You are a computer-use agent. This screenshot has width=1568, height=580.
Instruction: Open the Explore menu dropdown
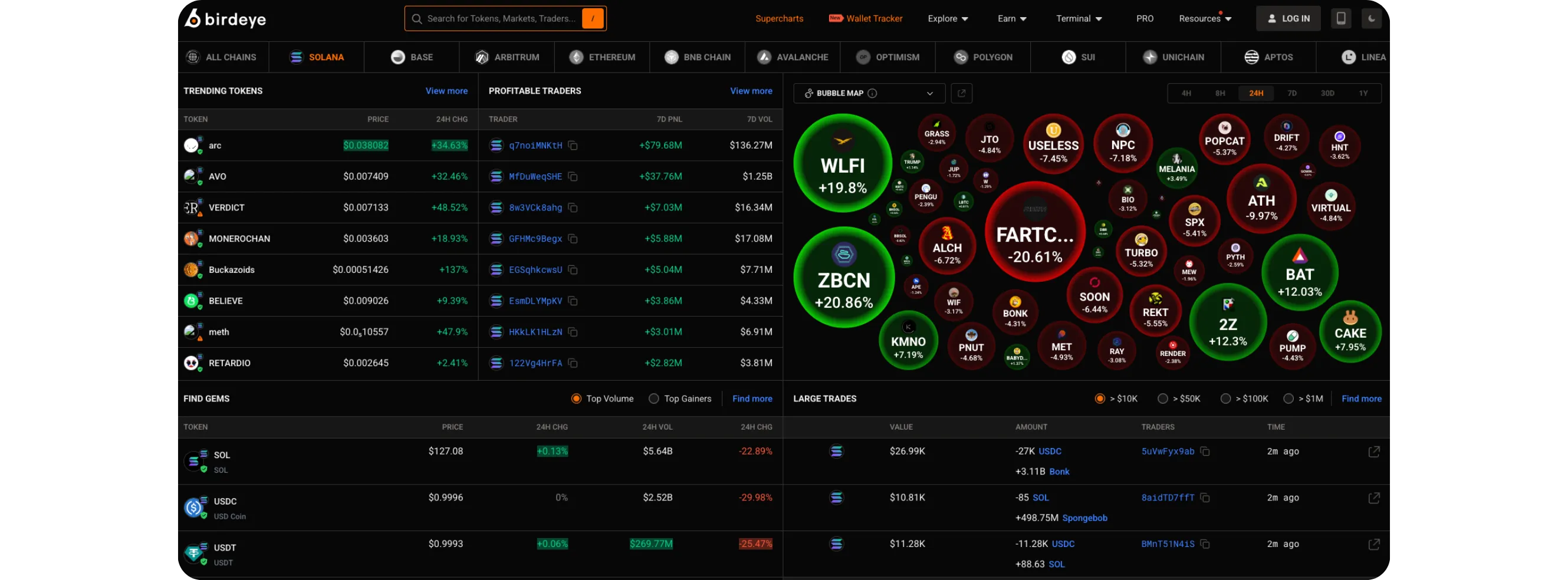tap(947, 19)
